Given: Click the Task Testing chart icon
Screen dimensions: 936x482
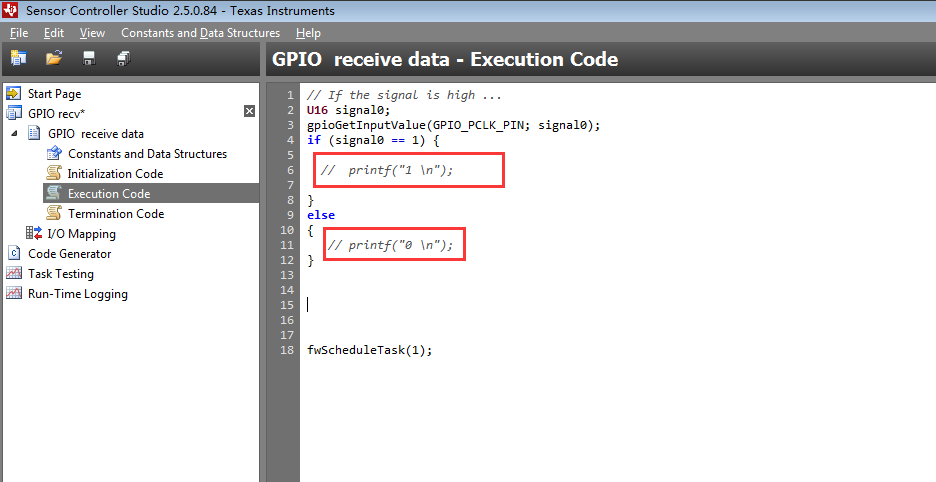Looking at the screenshot, I should pyautogui.click(x=14, y=273).
